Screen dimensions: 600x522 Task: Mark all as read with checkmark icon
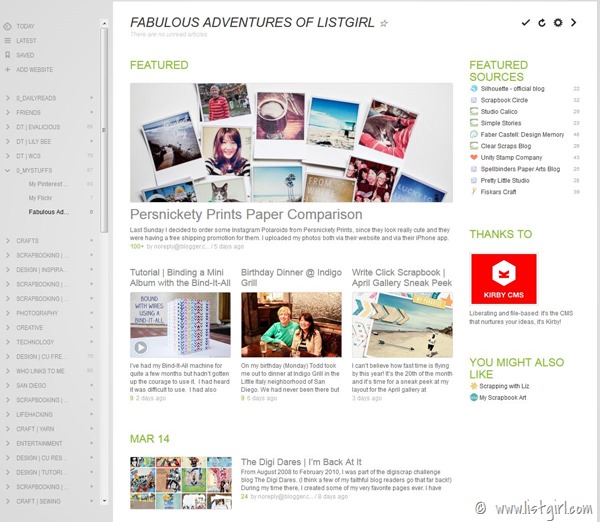(526, 23)
